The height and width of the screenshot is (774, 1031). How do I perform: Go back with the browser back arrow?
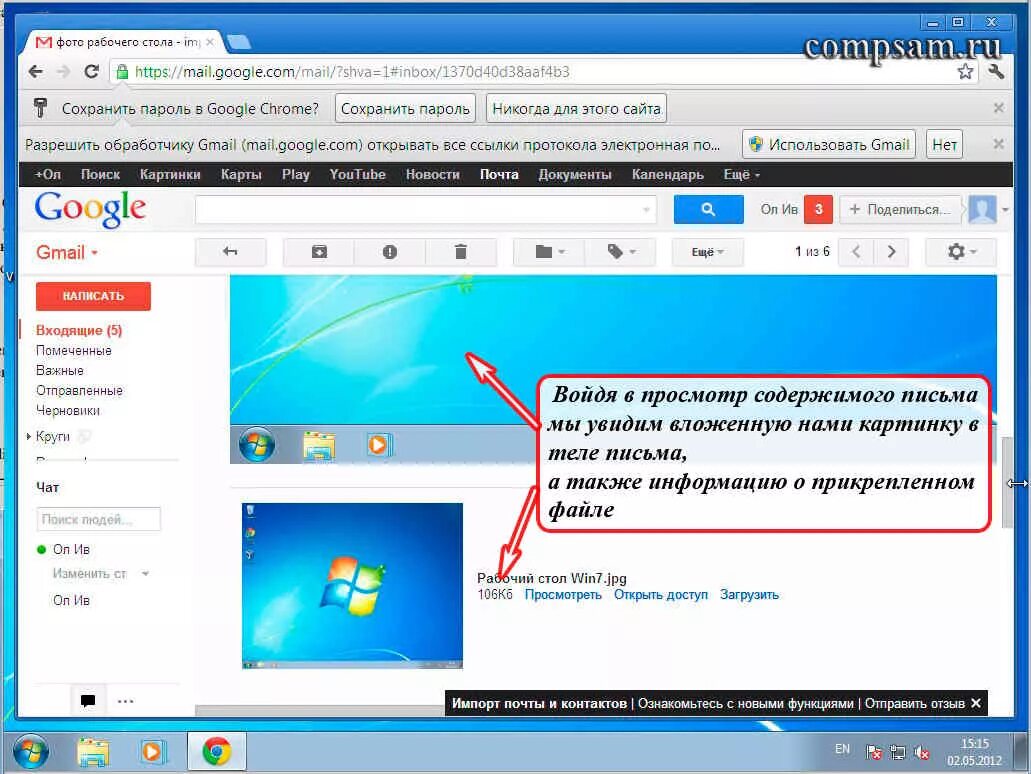coord(36,72)
